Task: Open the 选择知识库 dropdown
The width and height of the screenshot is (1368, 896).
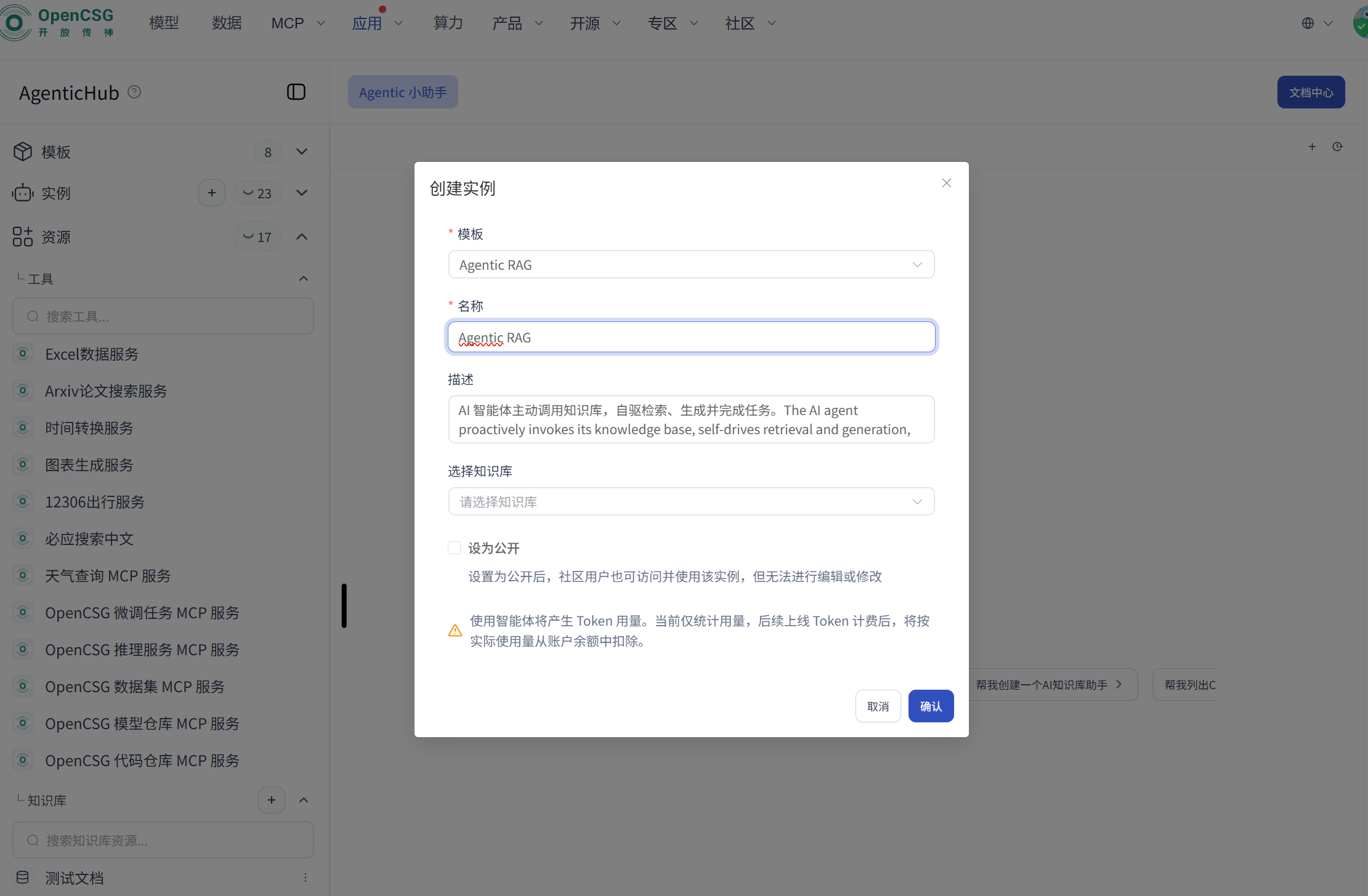Action: [691, 501]
